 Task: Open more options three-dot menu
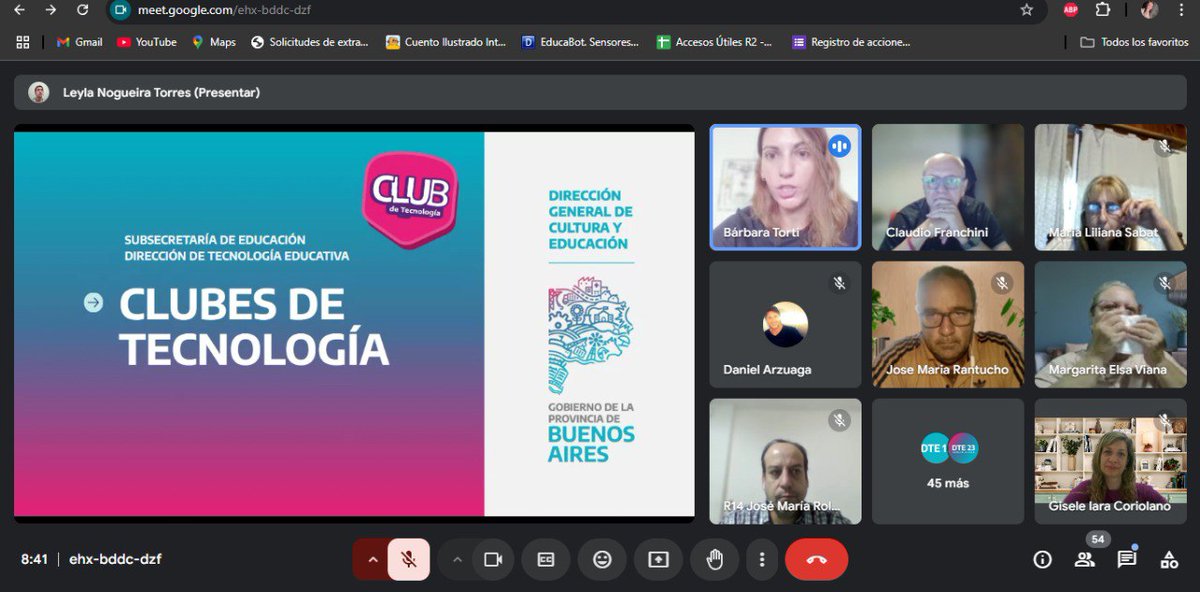pos(762,559)
